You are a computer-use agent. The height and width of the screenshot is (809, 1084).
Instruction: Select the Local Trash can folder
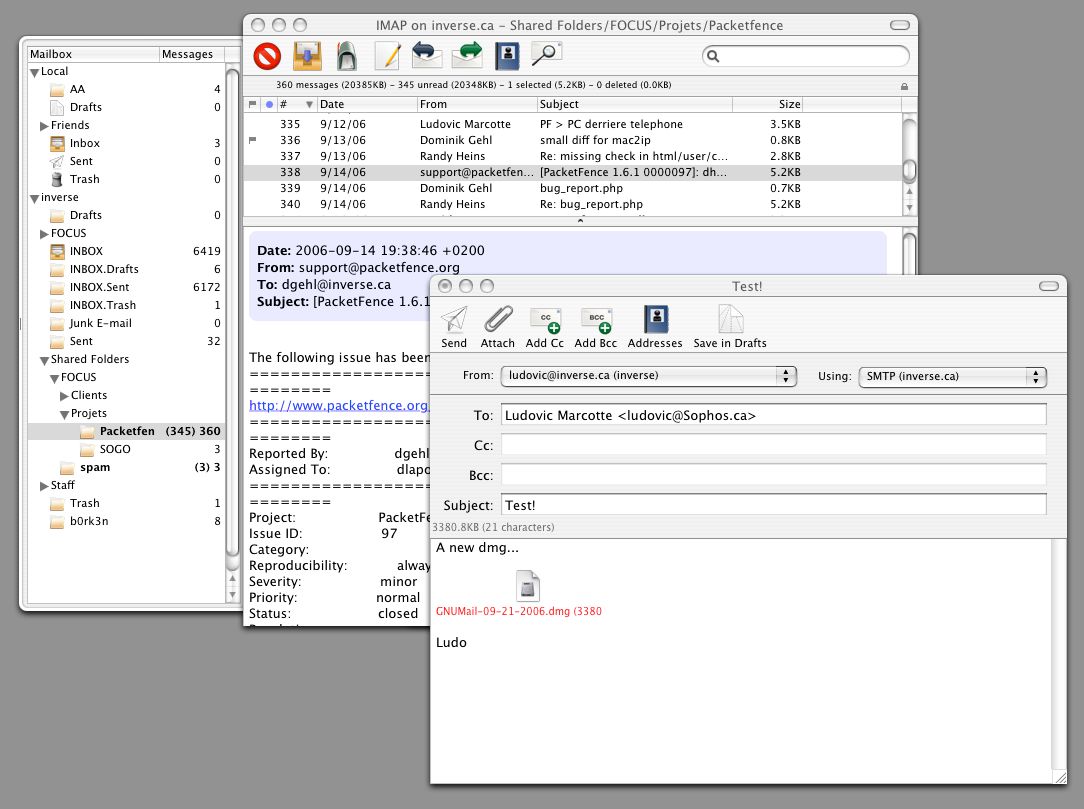[x=57, y=179]
